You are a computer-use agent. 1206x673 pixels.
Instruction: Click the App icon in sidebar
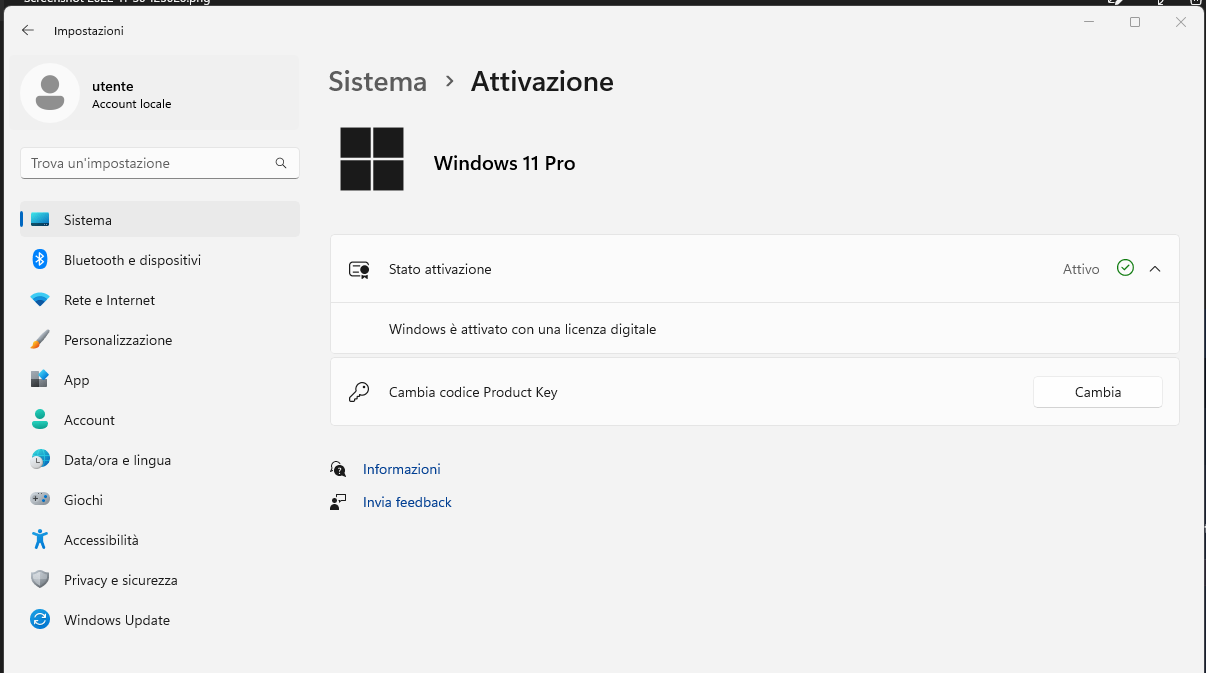(x=40, y=380)
